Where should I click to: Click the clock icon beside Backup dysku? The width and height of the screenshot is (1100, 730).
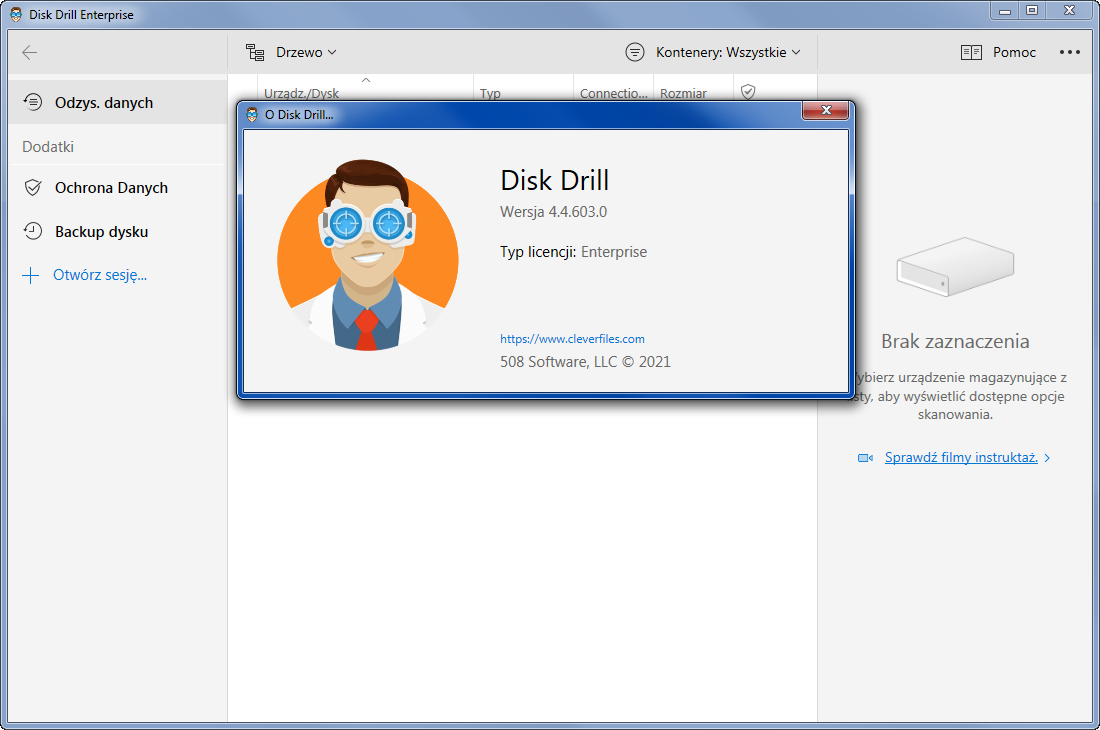pos(33,231)
